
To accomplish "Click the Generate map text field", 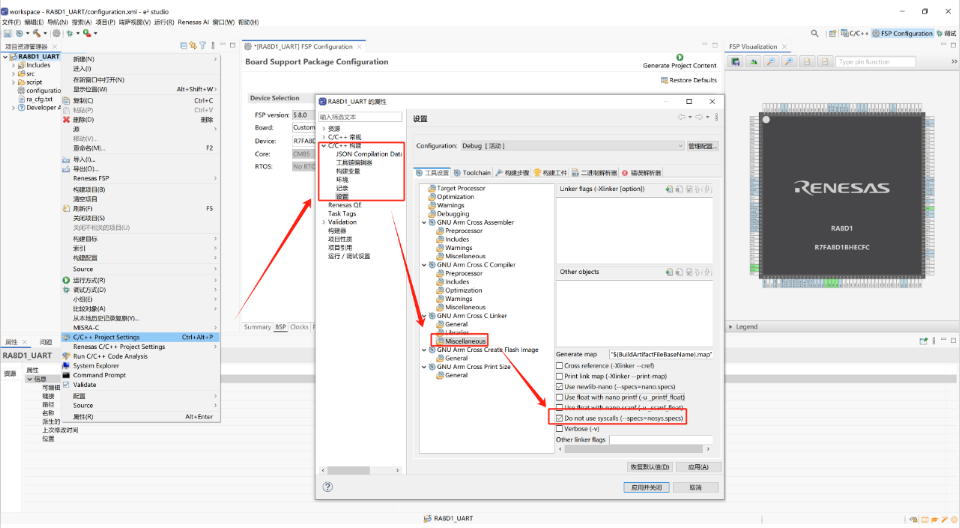I will 660,355.
